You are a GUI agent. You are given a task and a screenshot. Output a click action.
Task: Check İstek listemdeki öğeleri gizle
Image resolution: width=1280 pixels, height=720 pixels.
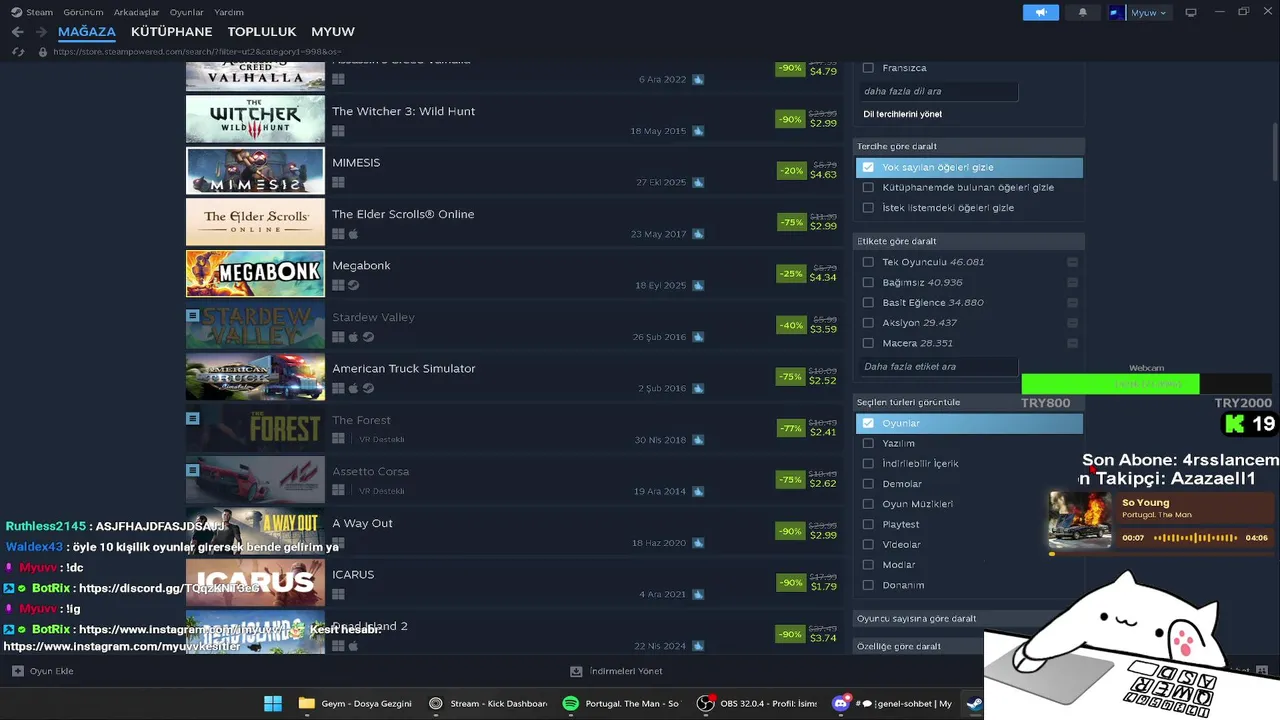tap(868, 208)
